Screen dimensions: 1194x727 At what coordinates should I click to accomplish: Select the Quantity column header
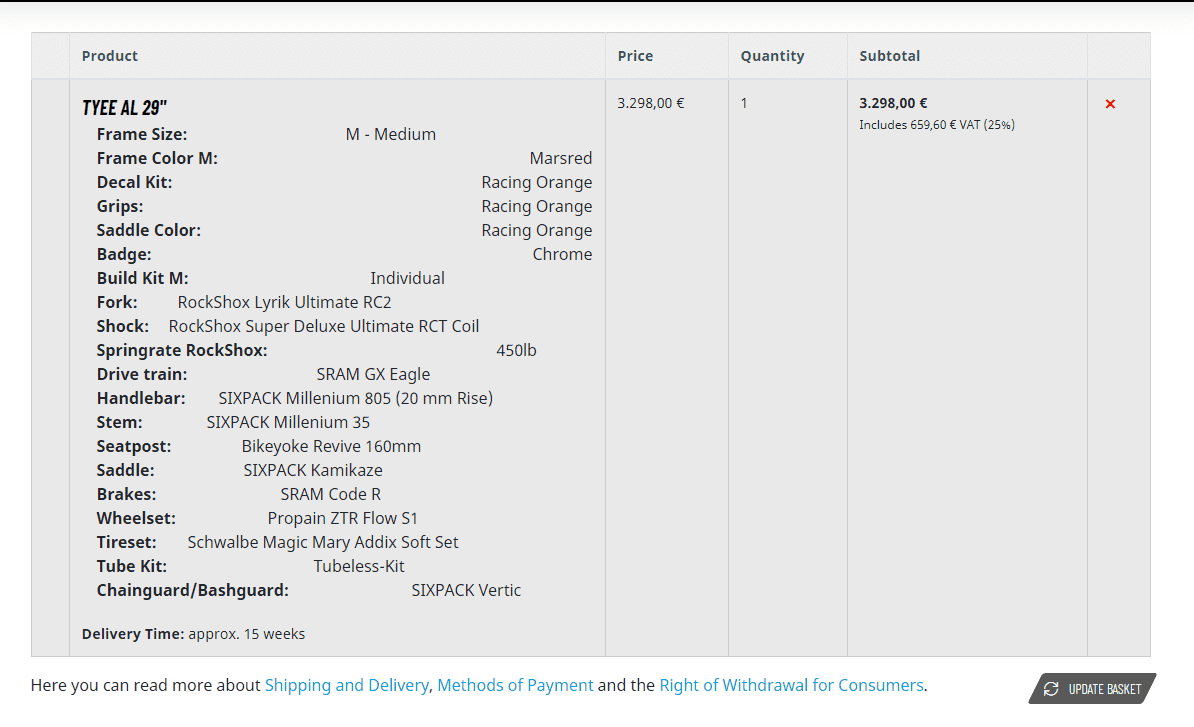point(772,56)
